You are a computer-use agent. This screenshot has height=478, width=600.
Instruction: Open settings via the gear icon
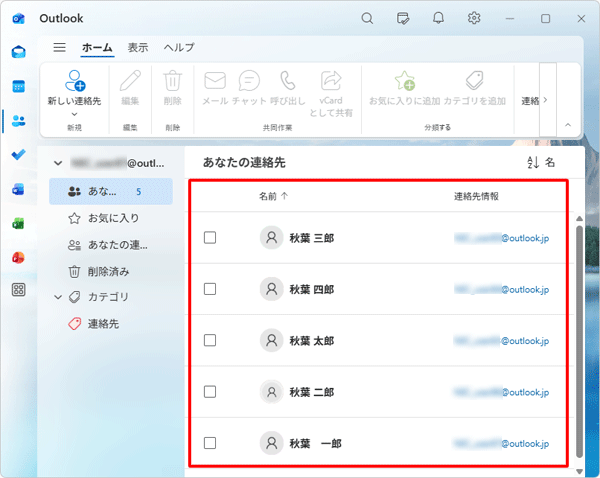click(x=474, y=18)
